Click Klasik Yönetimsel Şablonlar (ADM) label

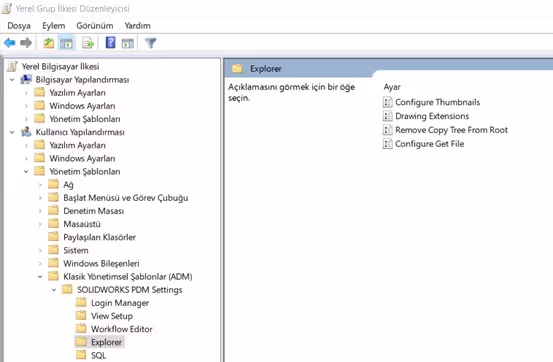tap(128, 276)
